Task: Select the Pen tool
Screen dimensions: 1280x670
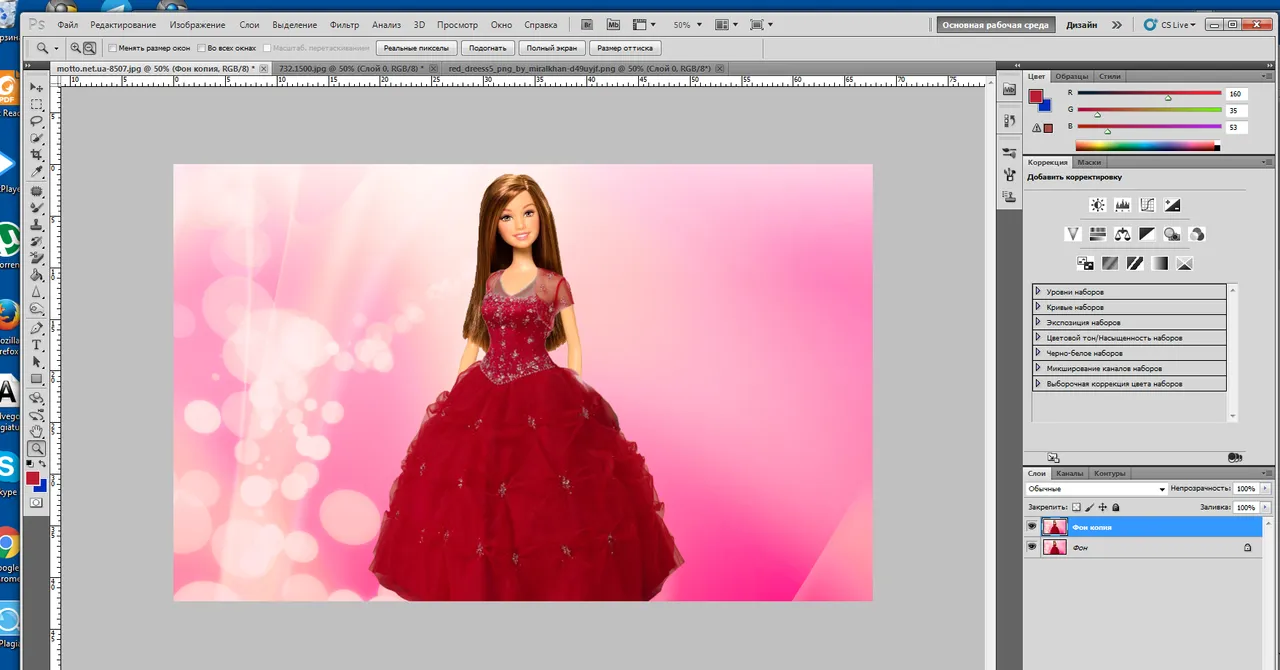Action: [x=37, y=328]
